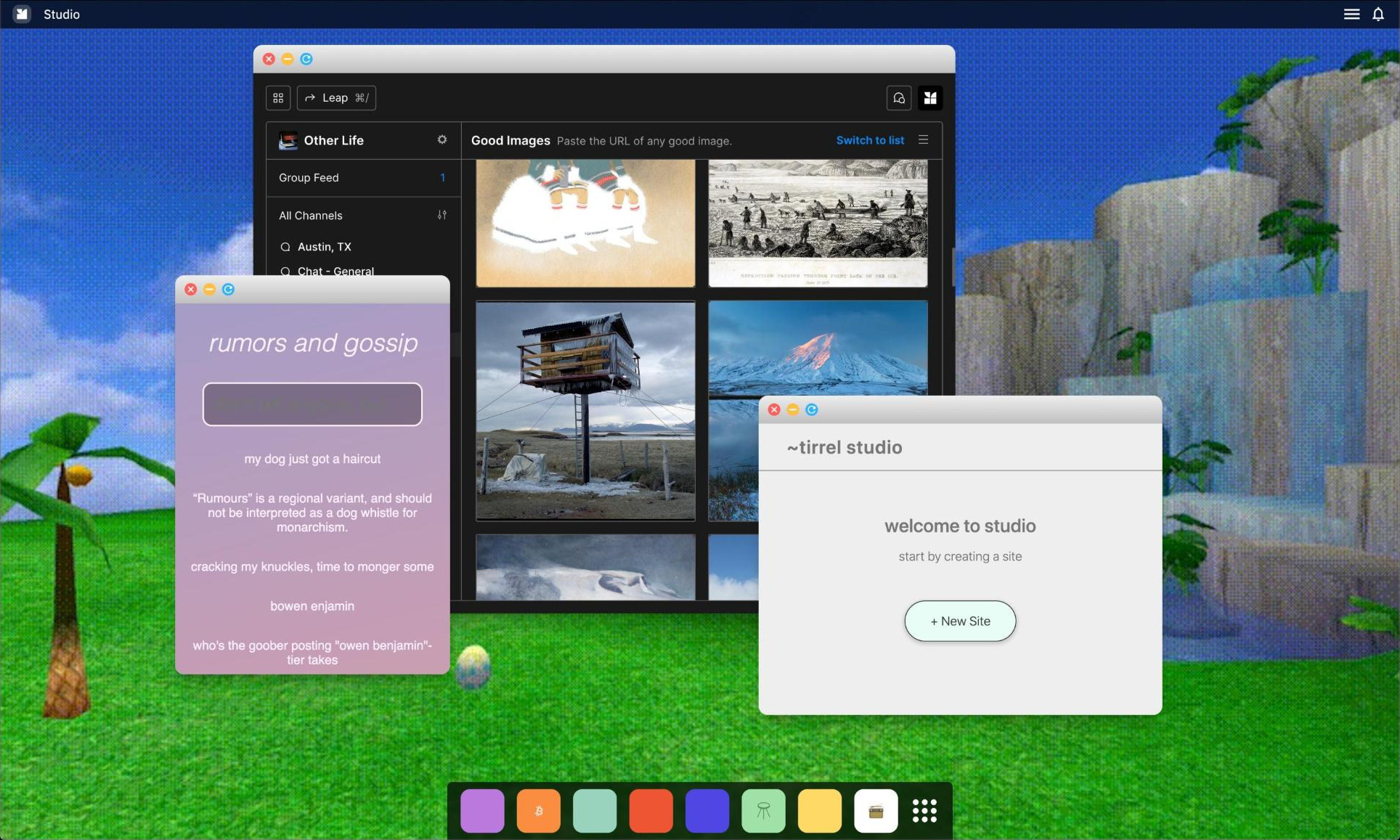
Task: Launch the stool icon app in the dock
Action: click(x=763, y=810)
